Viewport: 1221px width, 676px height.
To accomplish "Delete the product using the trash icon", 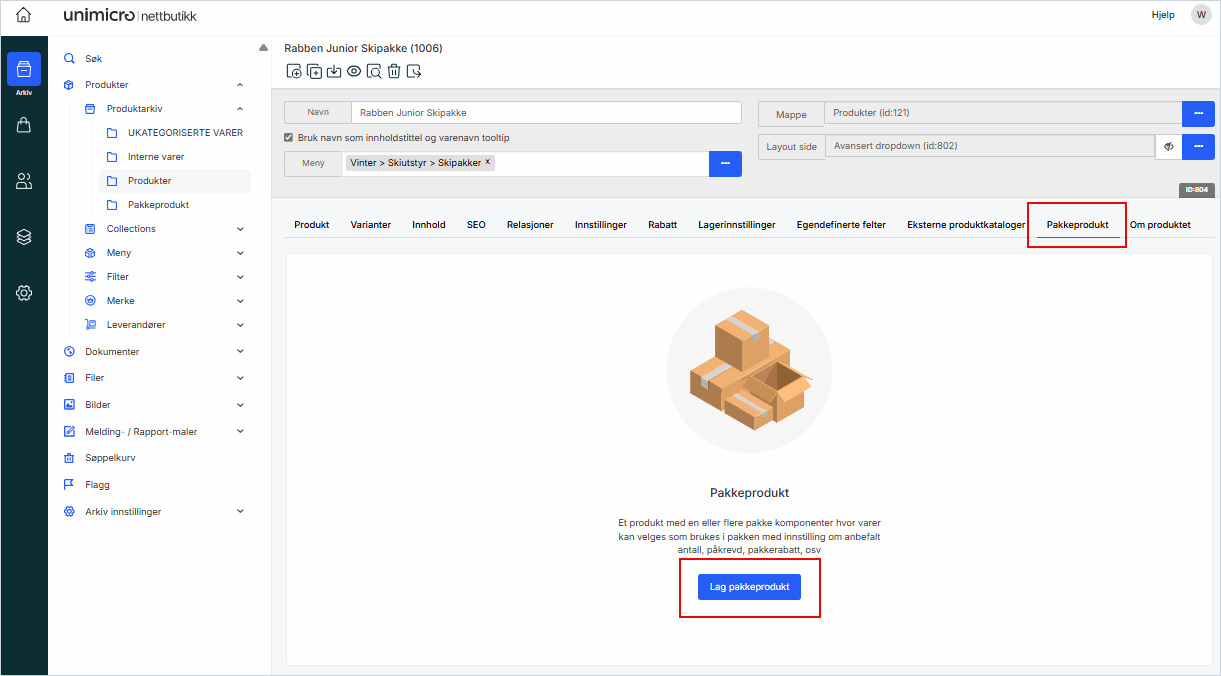I will pos(394,71).
